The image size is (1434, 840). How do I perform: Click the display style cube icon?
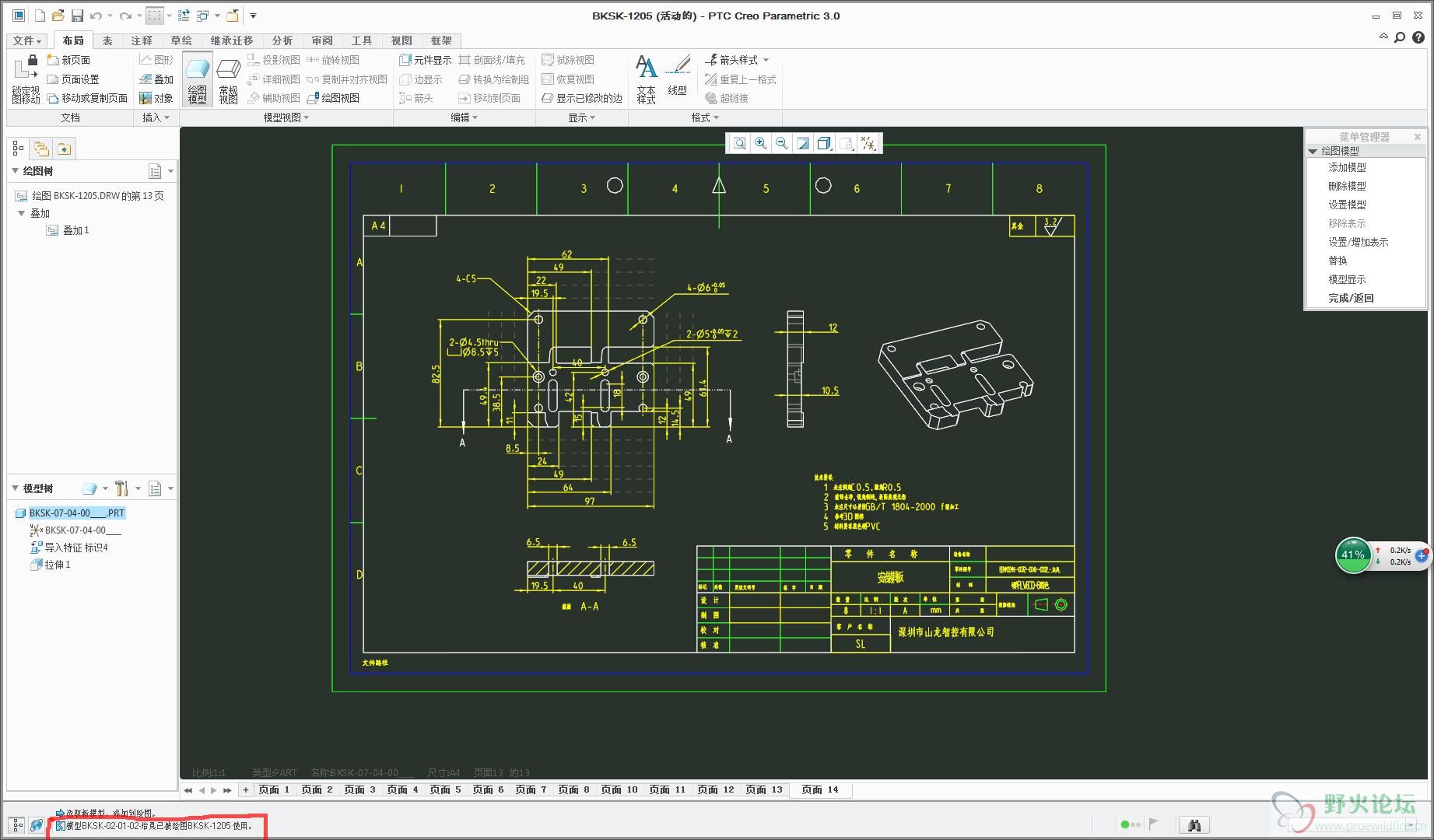coord(824,143)
